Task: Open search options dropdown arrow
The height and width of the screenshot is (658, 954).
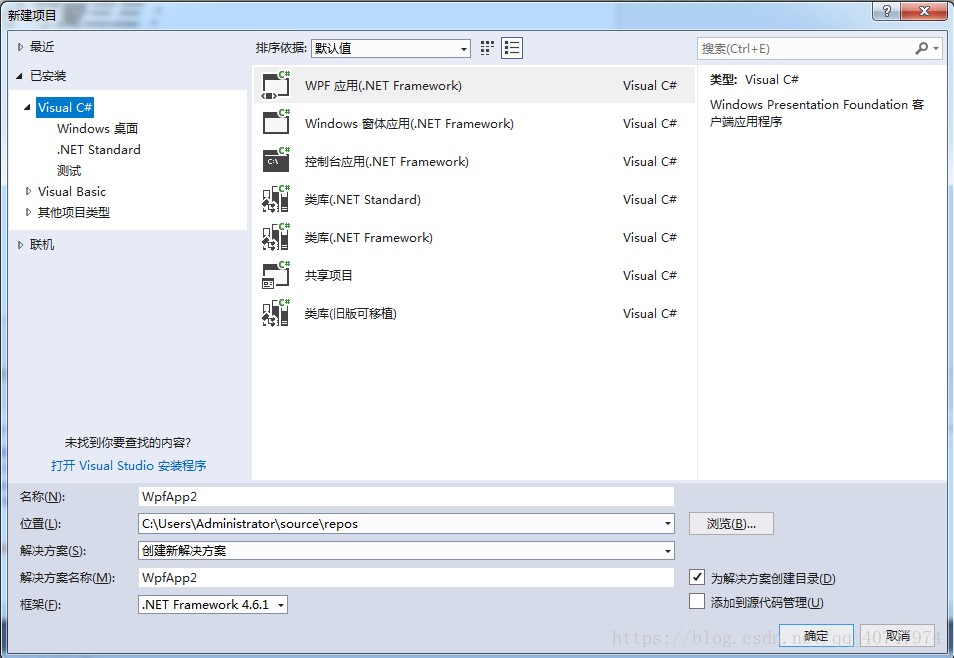Action: (x=936, y=48)
